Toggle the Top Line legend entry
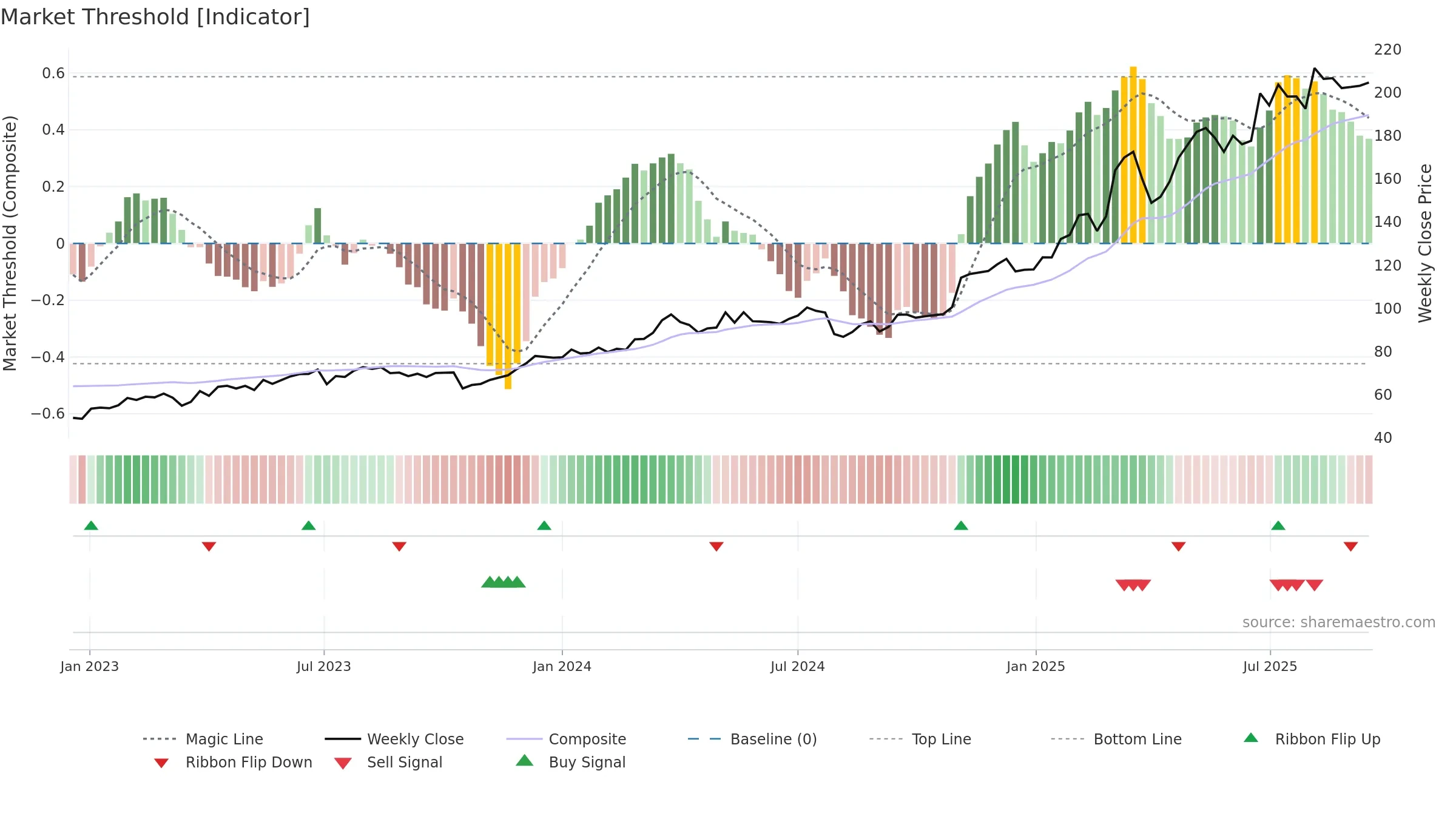The width and height of the screenshot is (1456, 819). click(x=920, y=739)
